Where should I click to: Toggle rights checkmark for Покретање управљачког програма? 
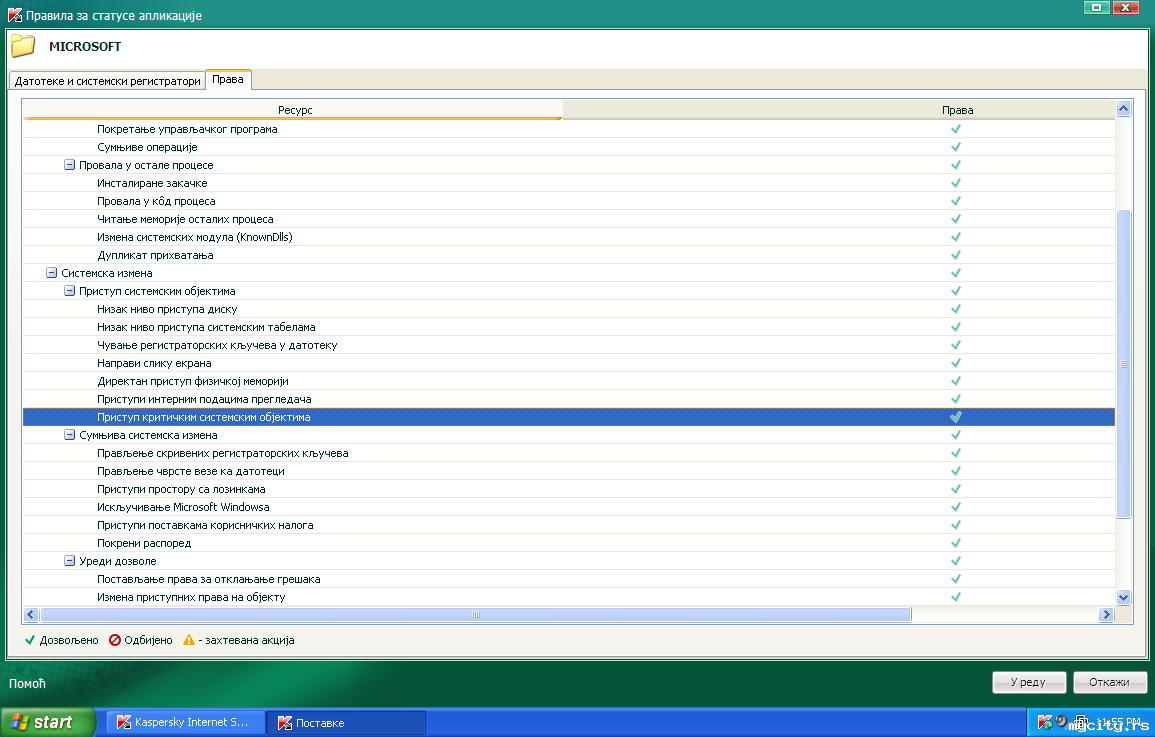tap(956, 129)
